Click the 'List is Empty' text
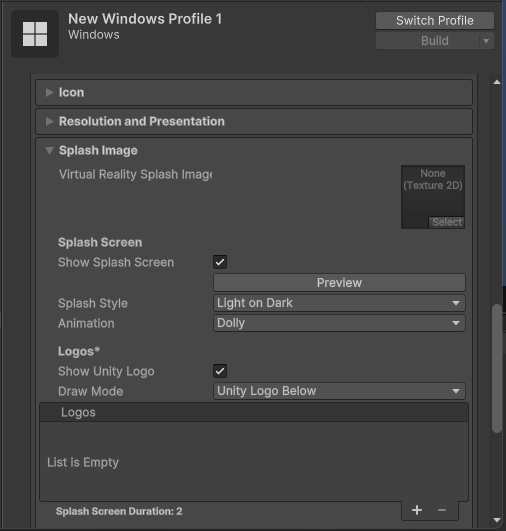Image resolution: width=506 pixels, height=531 pixels. click(83, 462)
